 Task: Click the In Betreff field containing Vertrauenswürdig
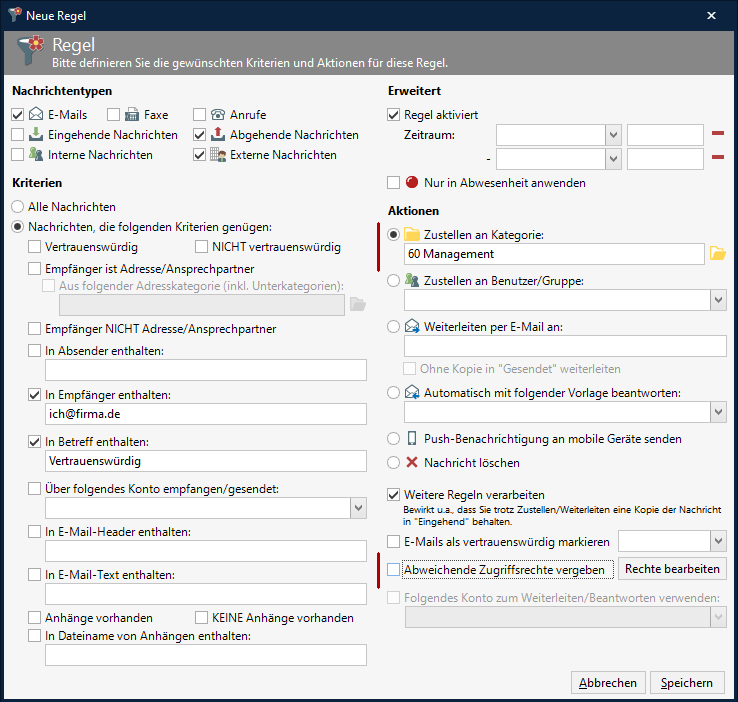click(206, 461)
